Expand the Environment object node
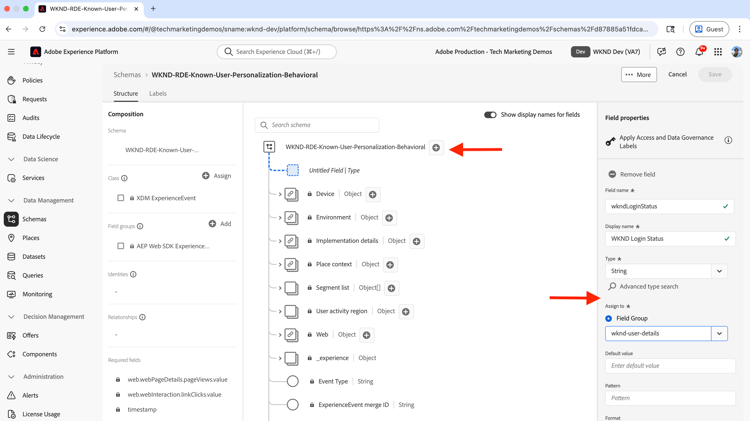 tap(280, 218)
